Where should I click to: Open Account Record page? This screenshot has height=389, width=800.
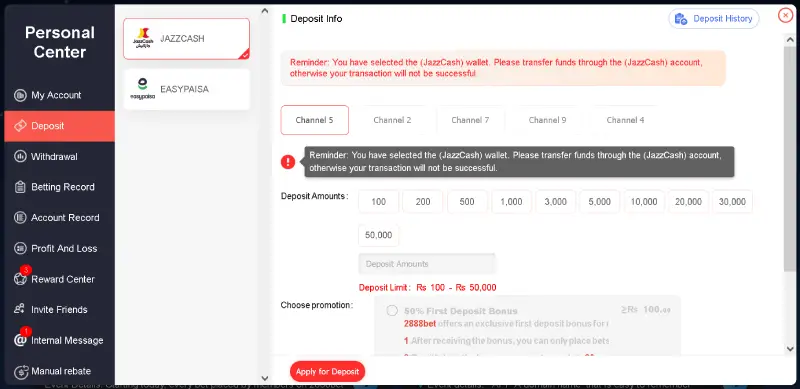click(59, 218)
